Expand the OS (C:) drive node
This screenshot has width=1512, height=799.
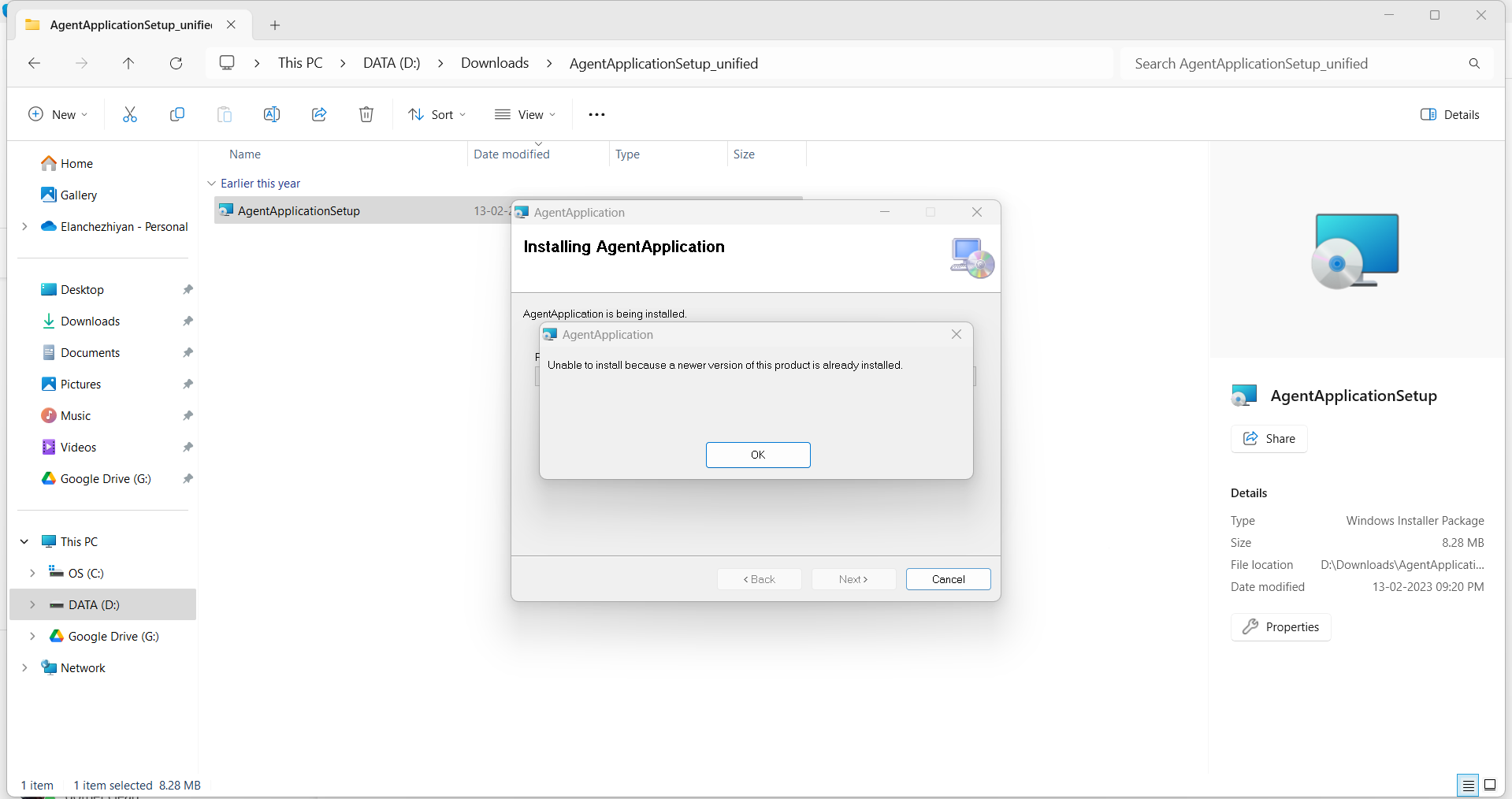tap(32, 573)
